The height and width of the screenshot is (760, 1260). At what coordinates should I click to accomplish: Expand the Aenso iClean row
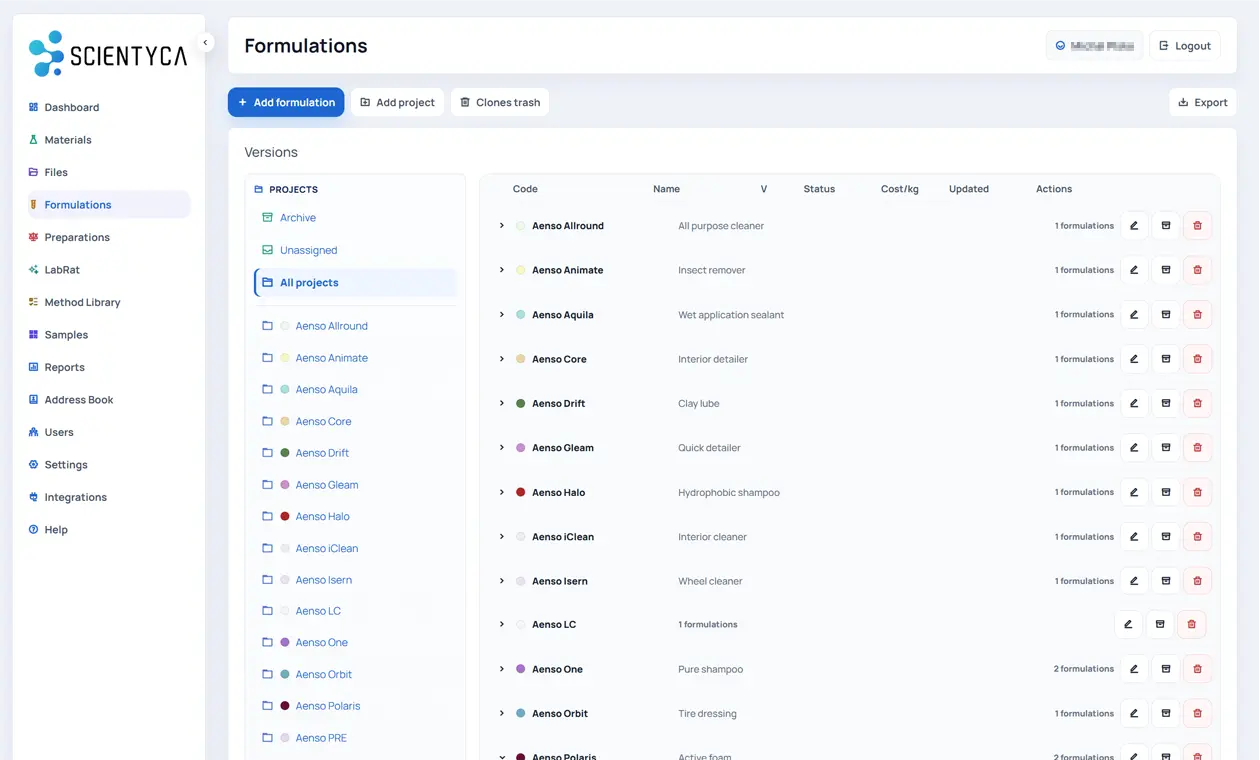tap(502, 537)
